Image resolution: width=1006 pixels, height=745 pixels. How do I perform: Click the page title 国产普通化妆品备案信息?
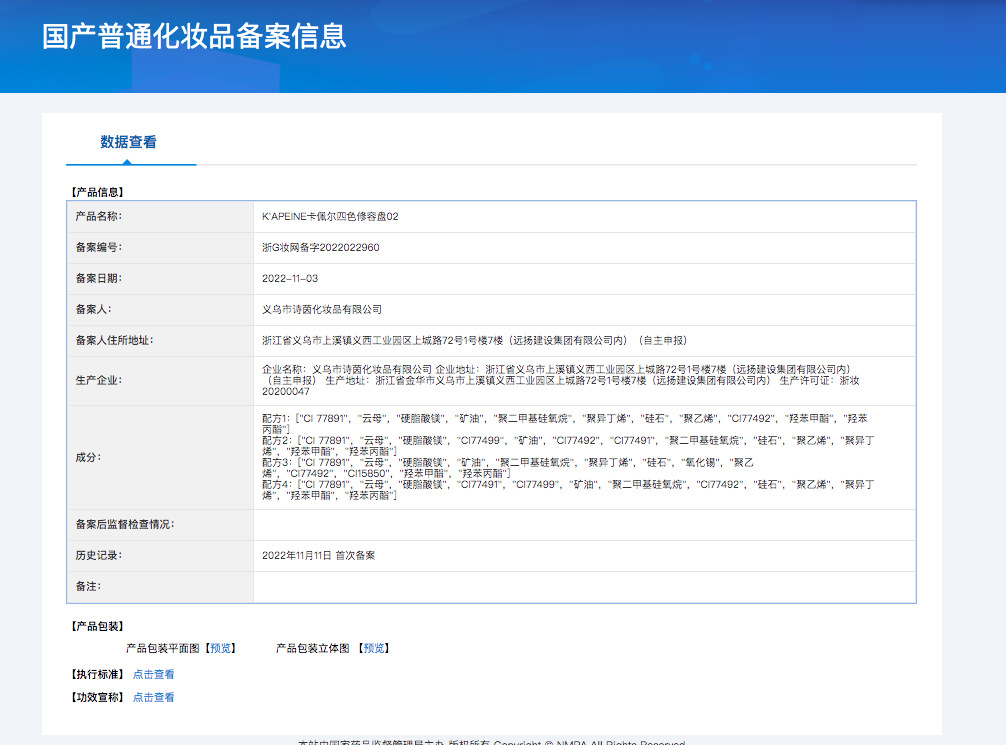pyautogui.click(x=194, y=37)
